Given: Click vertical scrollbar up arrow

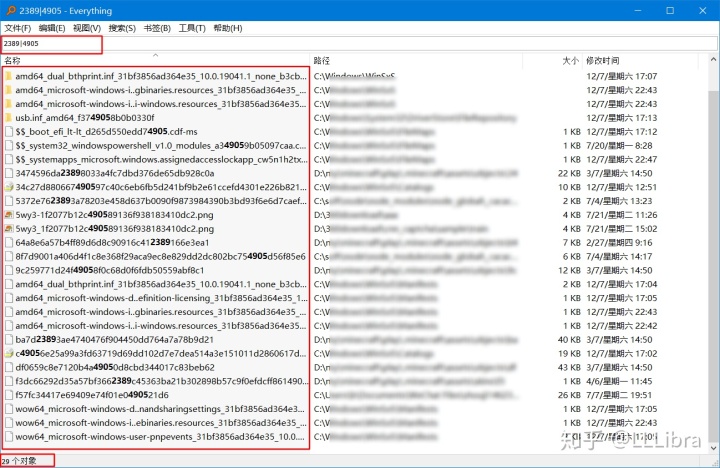Looking at the screenshot, I should (713, 60).
